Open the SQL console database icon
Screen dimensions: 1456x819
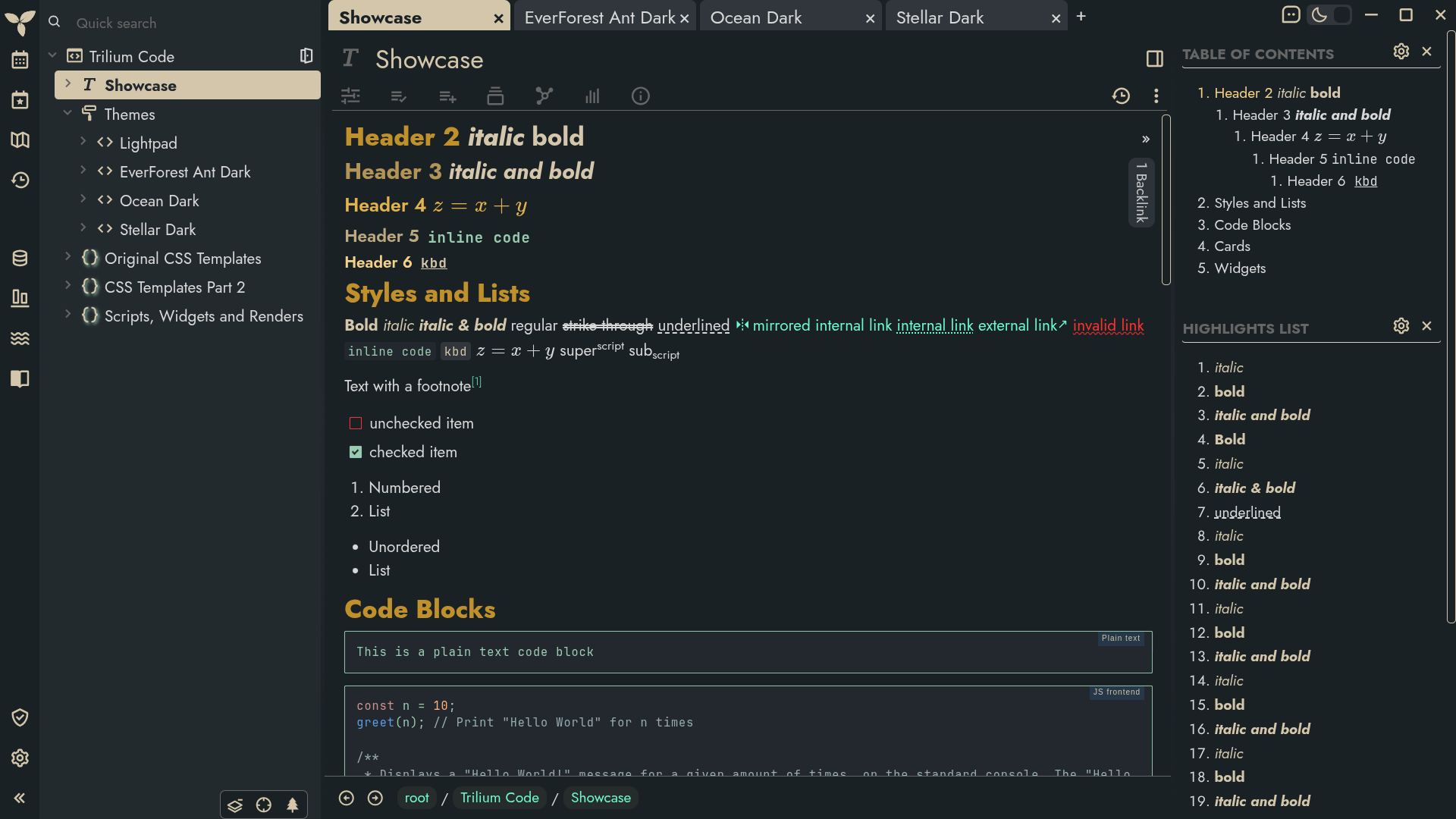[20, 259]
